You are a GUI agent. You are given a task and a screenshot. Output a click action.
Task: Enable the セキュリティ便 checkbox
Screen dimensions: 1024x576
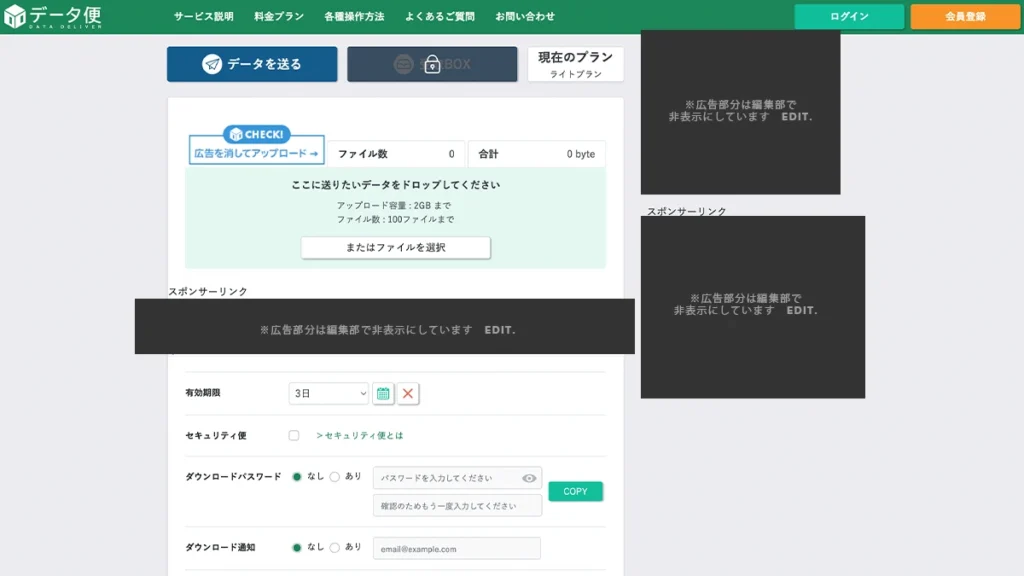294,436
